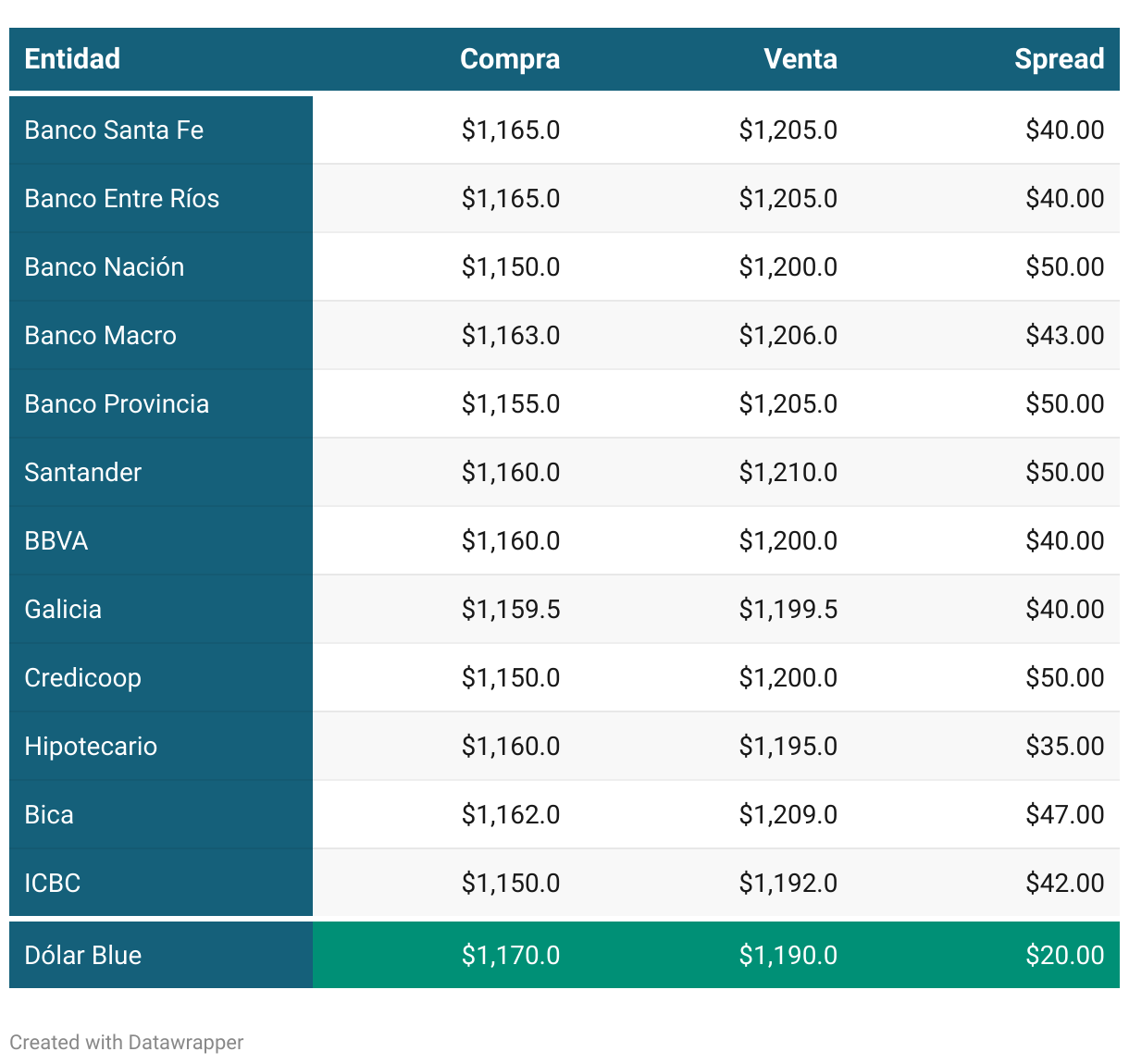Screen dimensions: 1129x1064
Task: Select the Banco Santa Fe row label
Action: tap(114, 130)
